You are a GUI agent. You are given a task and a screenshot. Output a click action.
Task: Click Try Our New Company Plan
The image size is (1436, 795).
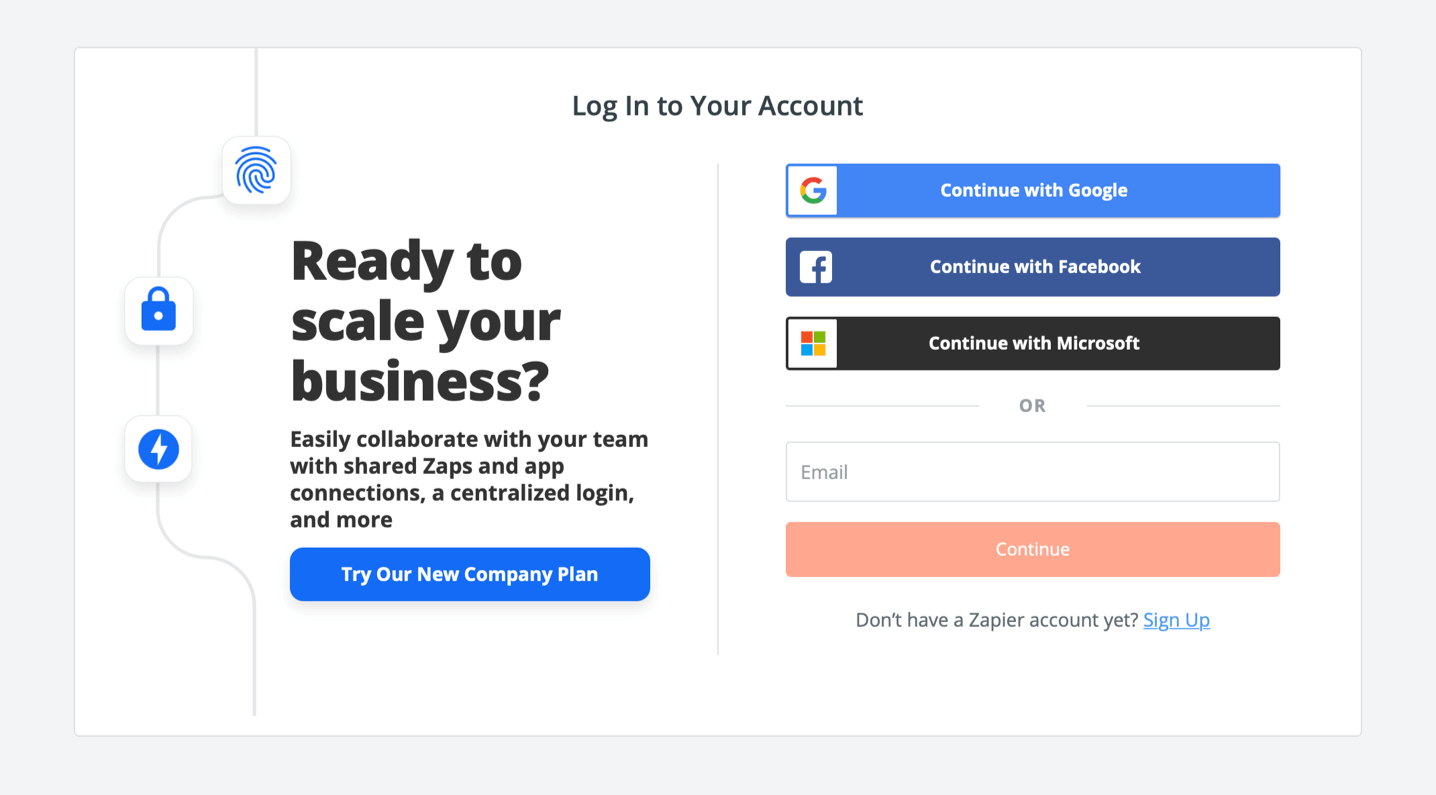(x=469, y=574)
